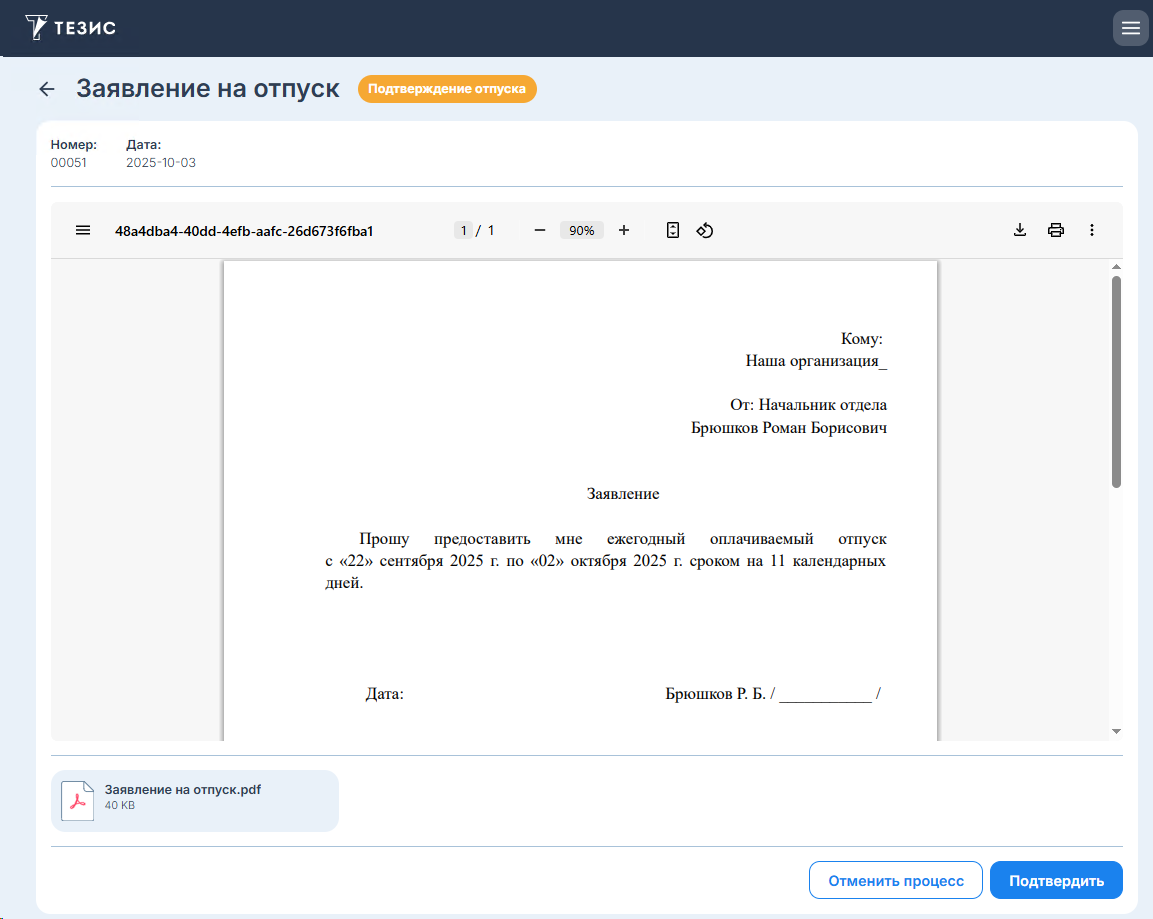The height and width of the screenshot is (919, 1153).
Task: Rotate the PDF document counterclockwise
Action: click(705, 230)
